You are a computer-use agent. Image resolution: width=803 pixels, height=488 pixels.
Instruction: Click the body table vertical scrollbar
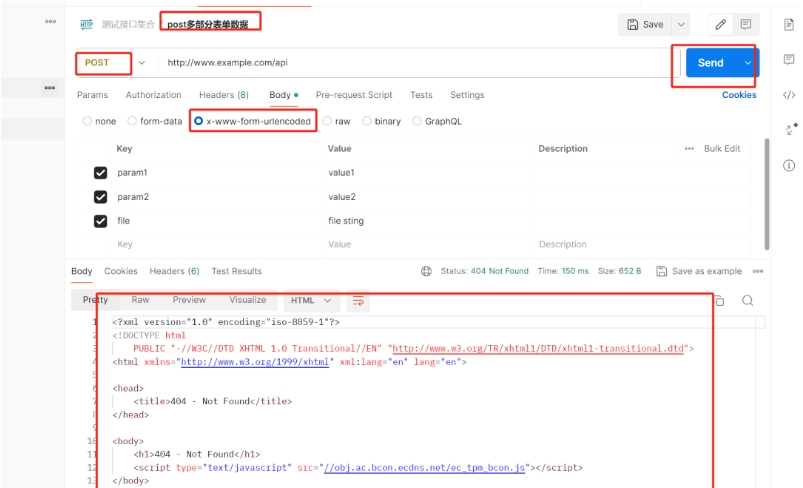[767, 194]
